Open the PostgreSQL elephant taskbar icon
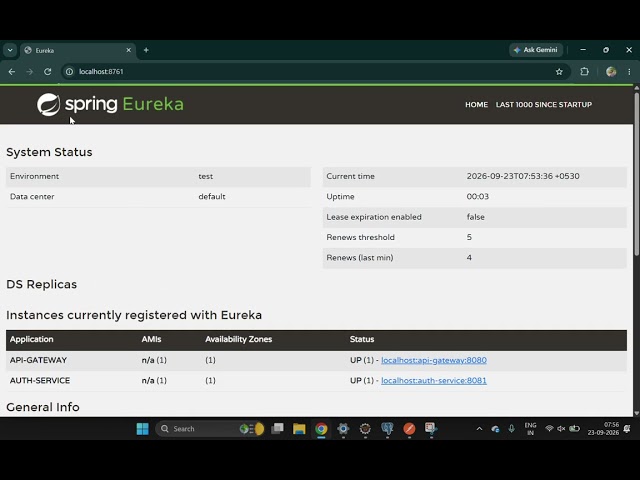This screenshot has height=480, width=640. pos(387,429)
